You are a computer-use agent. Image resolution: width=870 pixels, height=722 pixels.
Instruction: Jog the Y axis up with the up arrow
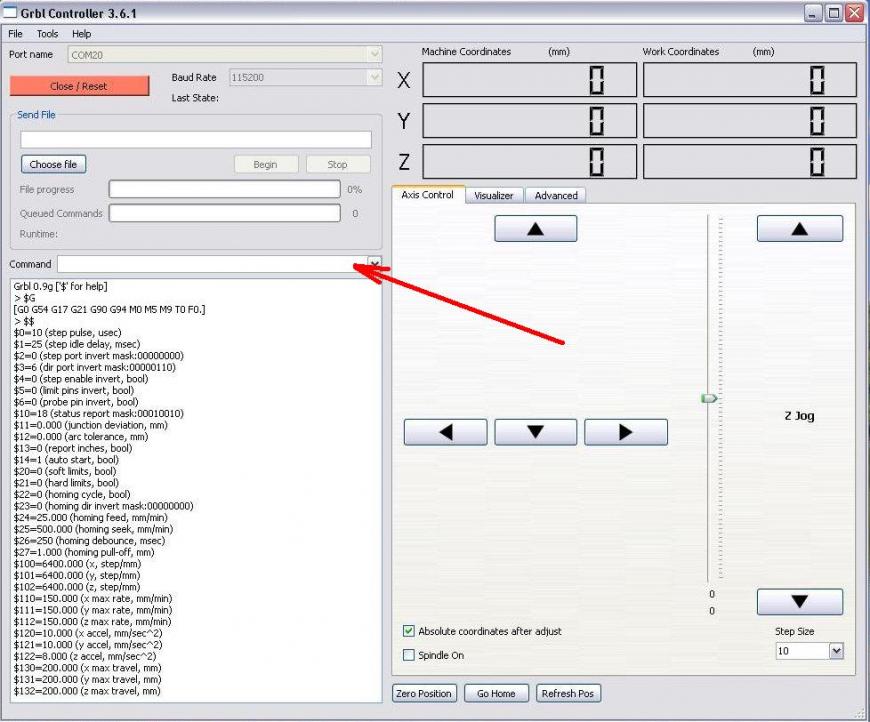535,229
